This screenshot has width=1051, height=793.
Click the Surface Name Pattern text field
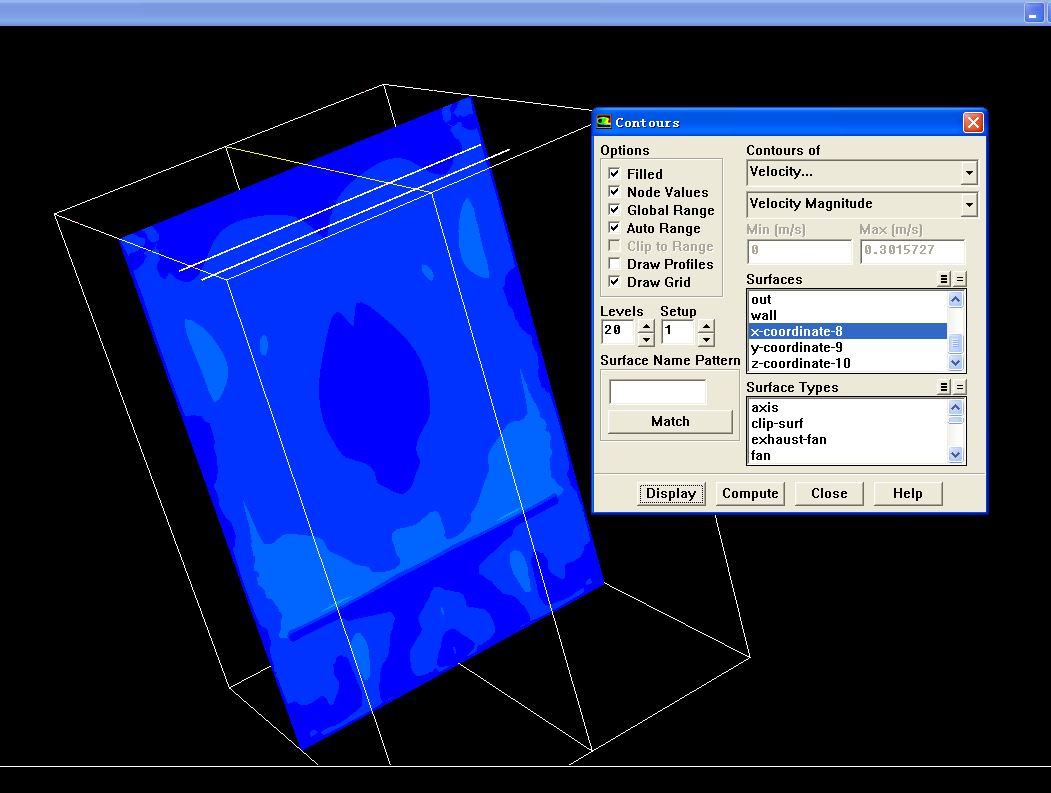(657, 392)
